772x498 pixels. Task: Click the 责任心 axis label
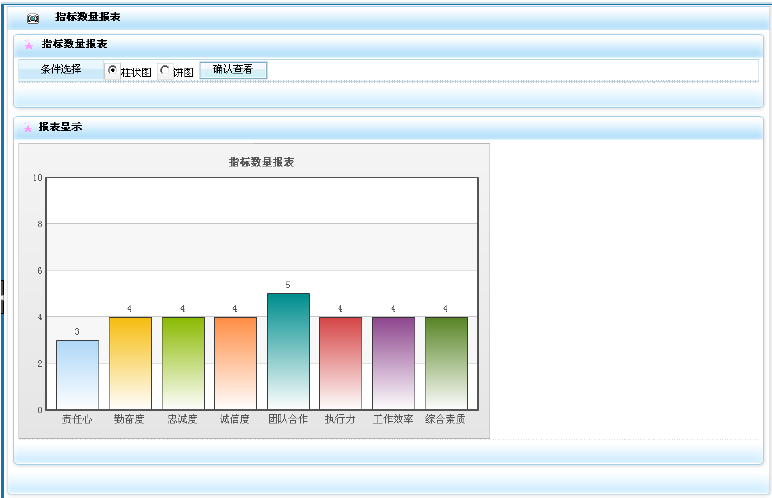tap(77, 419)
